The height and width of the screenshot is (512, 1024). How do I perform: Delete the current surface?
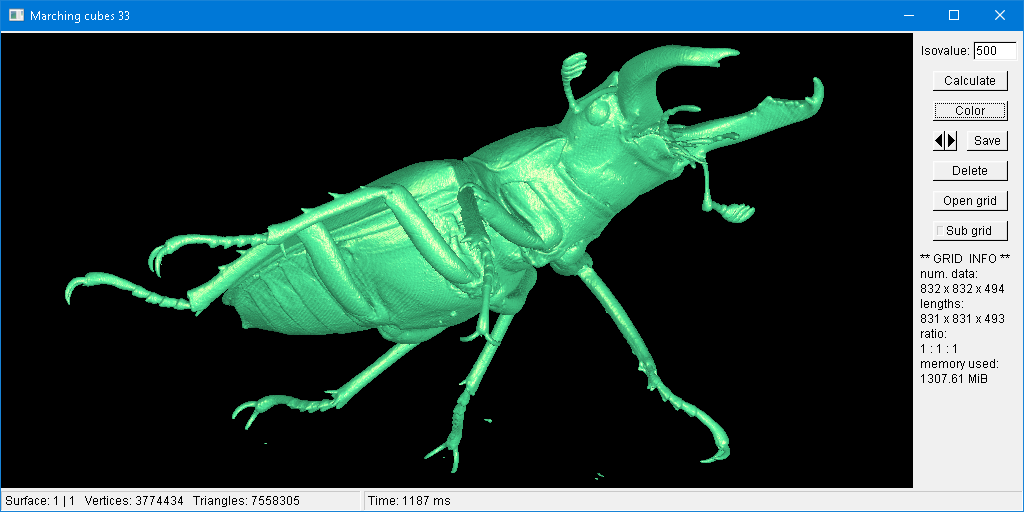(970, 171)
